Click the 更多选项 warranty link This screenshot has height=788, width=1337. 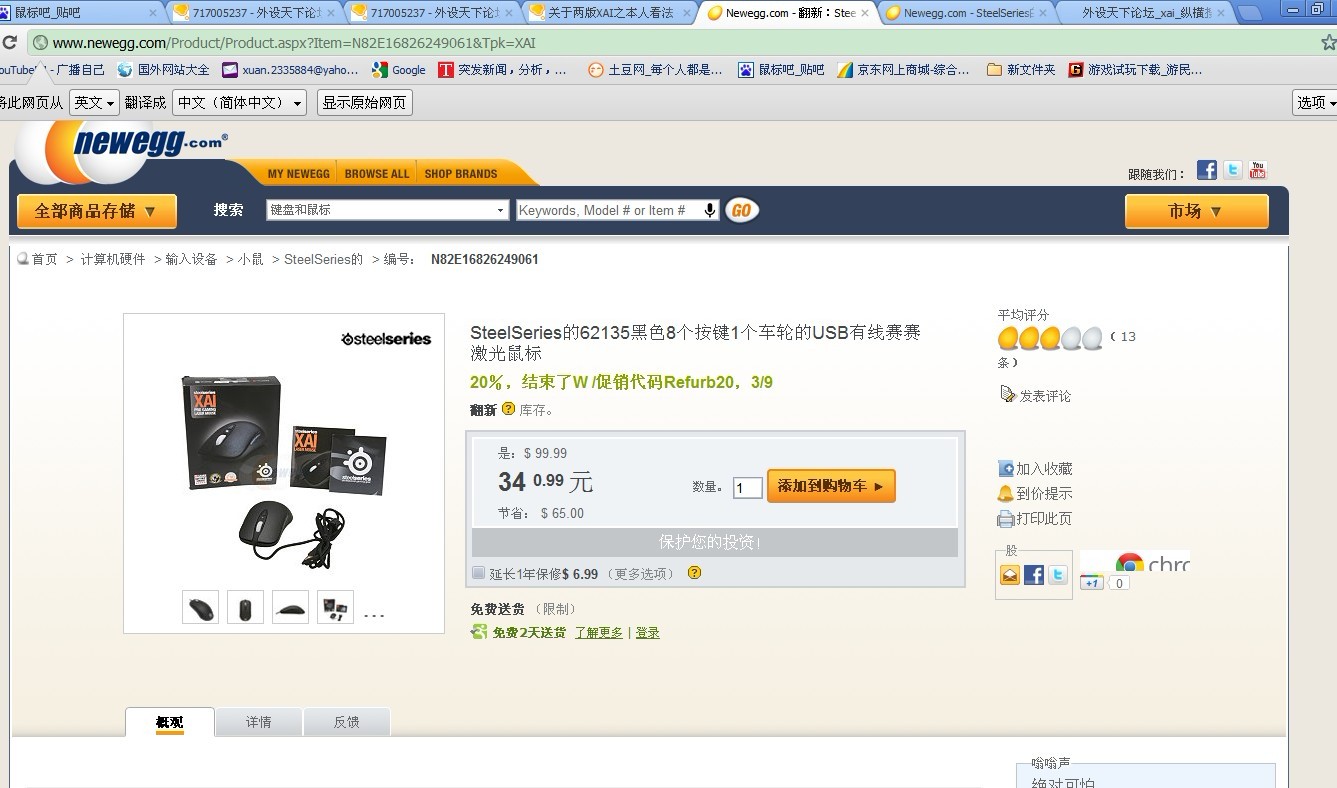tap(641, 574)
